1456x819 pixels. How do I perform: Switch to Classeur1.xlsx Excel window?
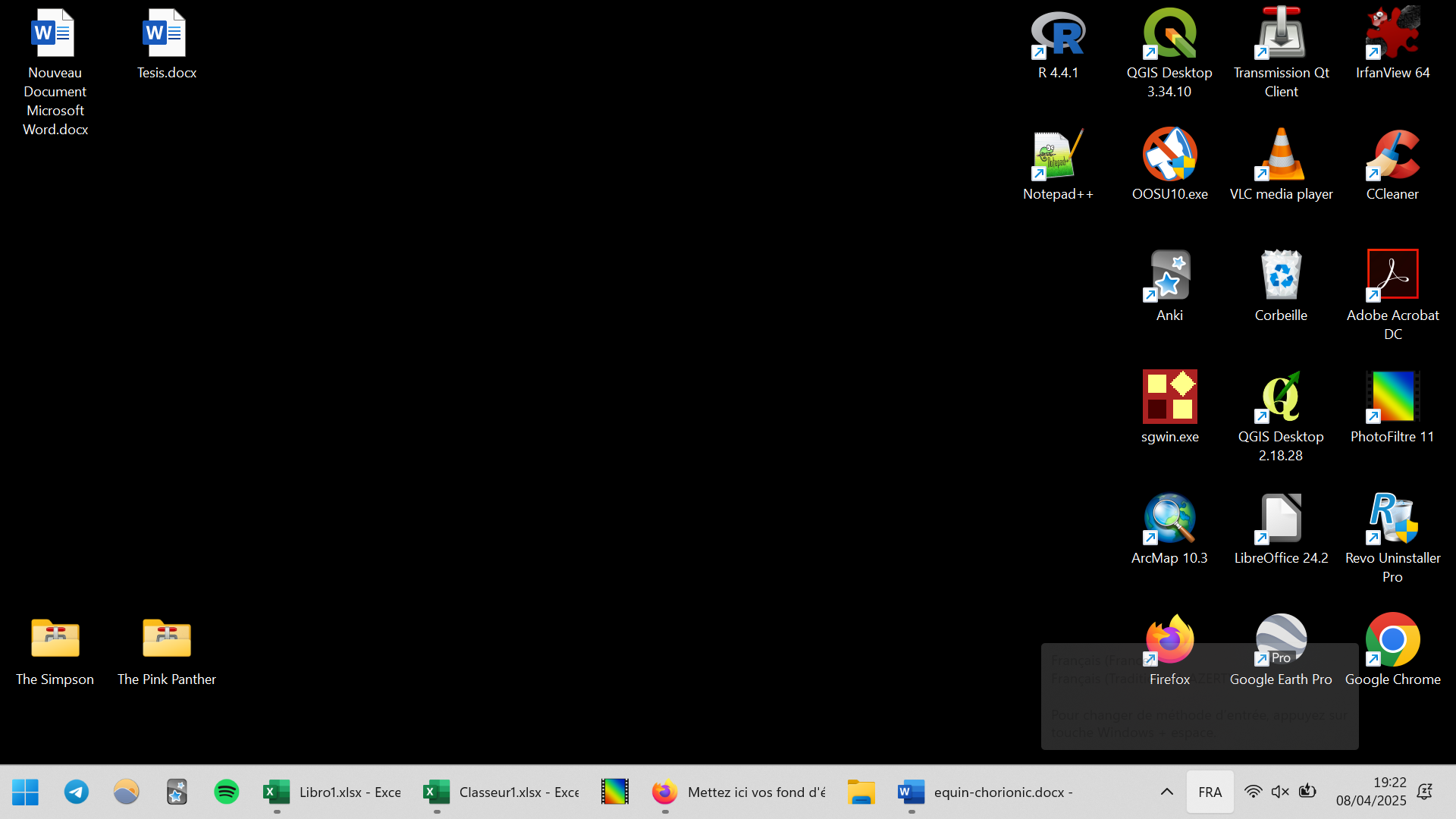[501, 792]
